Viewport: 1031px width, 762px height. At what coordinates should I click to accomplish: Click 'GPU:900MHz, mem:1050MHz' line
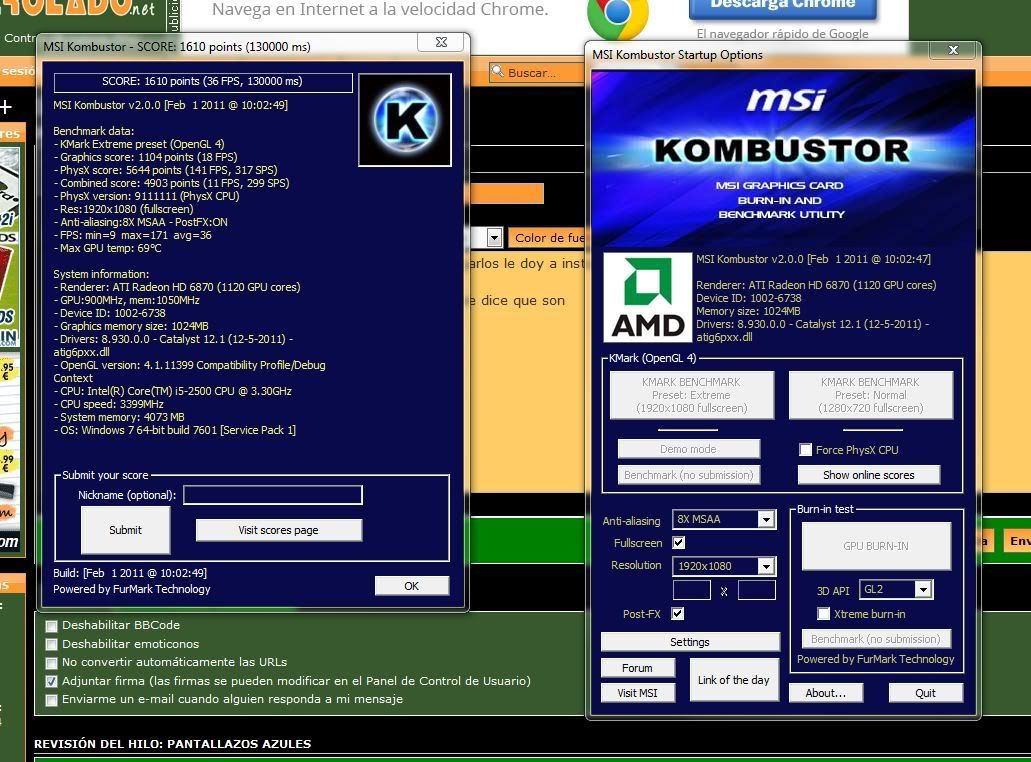[126, 300]
